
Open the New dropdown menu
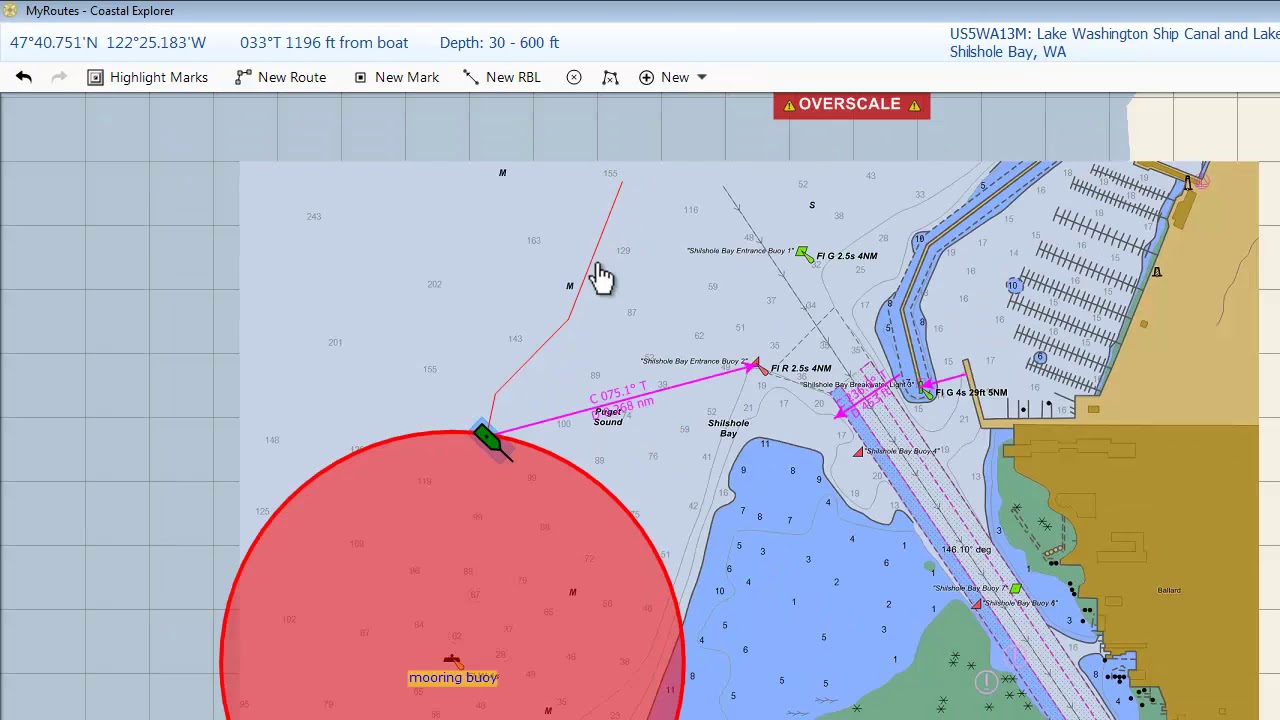coord(673,77)
